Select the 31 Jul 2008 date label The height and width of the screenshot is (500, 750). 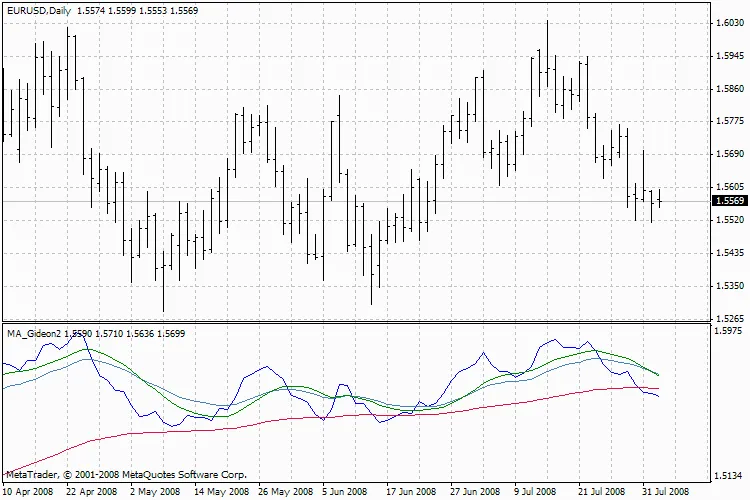(665, 492)
